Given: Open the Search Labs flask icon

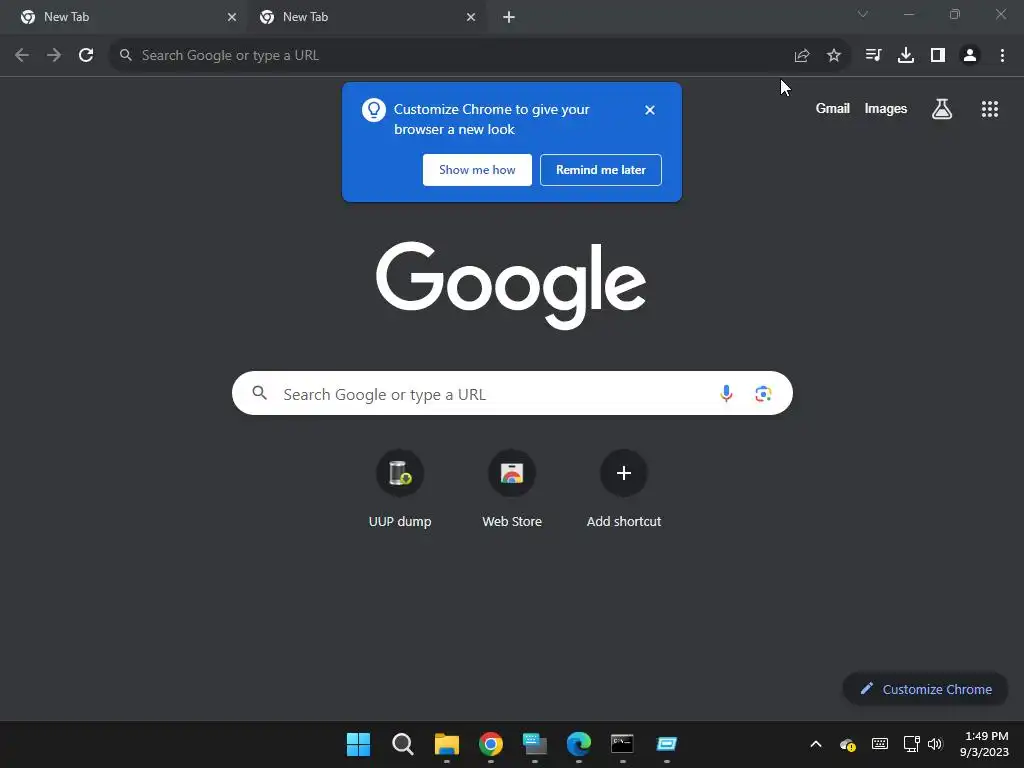Looking at the screenshot, I should pos(942,109).
